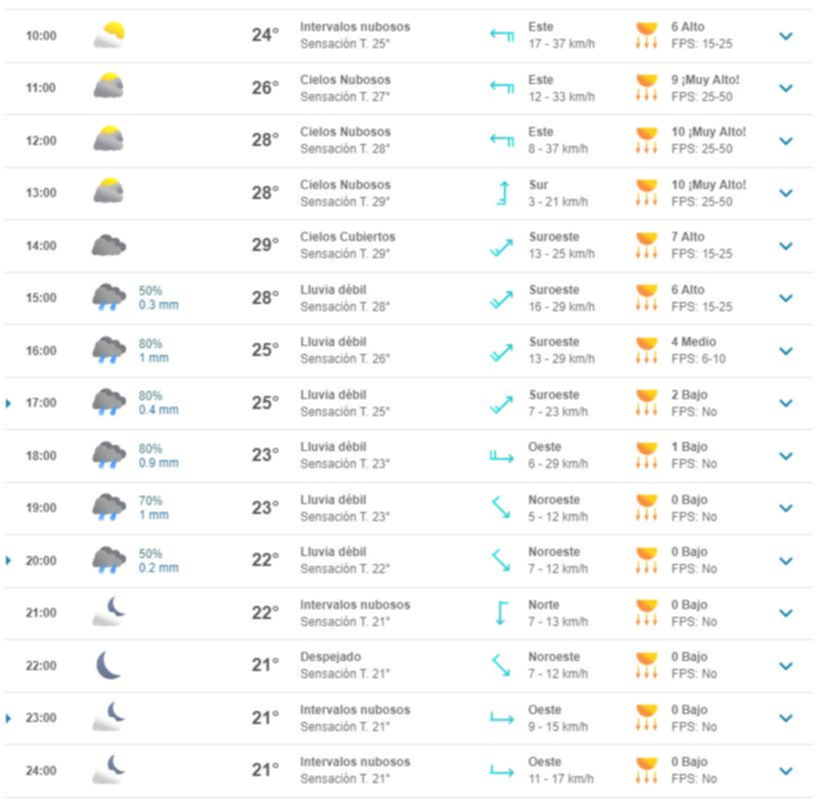Screen dimensions: 822x809
Task: Expand the 24:00 hourly forecast chevron
Action: tap(786, 770)
